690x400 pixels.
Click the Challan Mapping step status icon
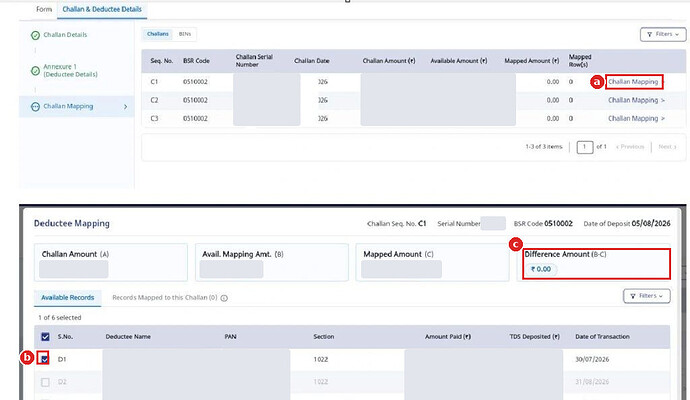click(x=36, y=106)
